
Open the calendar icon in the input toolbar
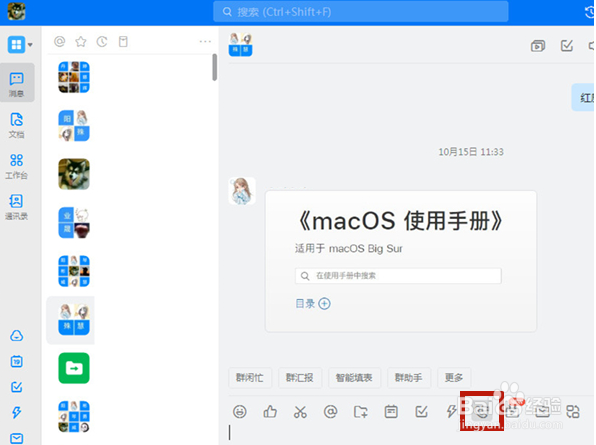tap(391, 412)
